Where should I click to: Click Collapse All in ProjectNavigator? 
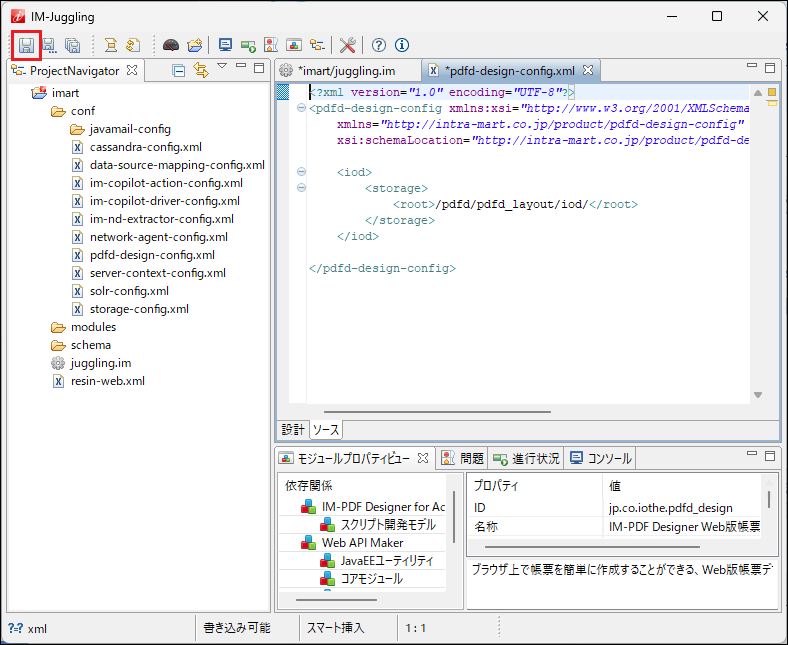coord(178,70)
